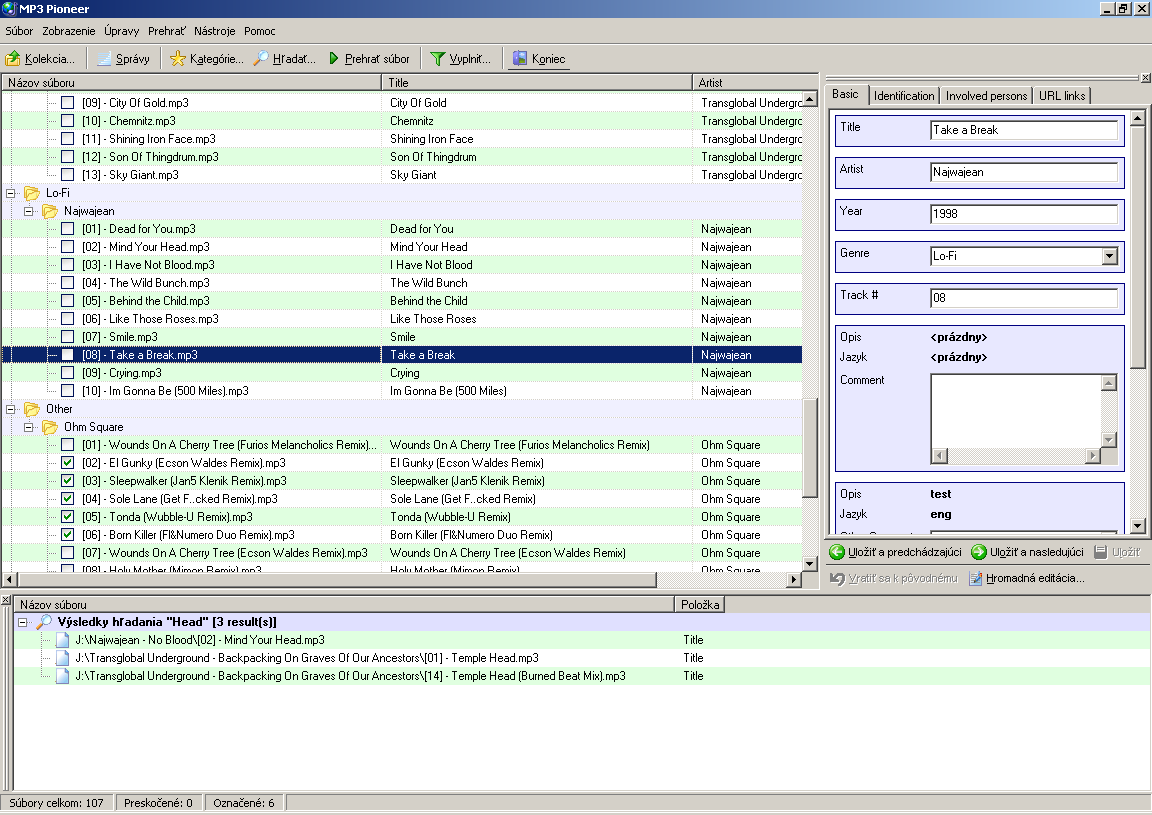The width and height of the screenshot is (1152, 815).
Task: Click the Year input field showing 1998
Action: 1023,214
